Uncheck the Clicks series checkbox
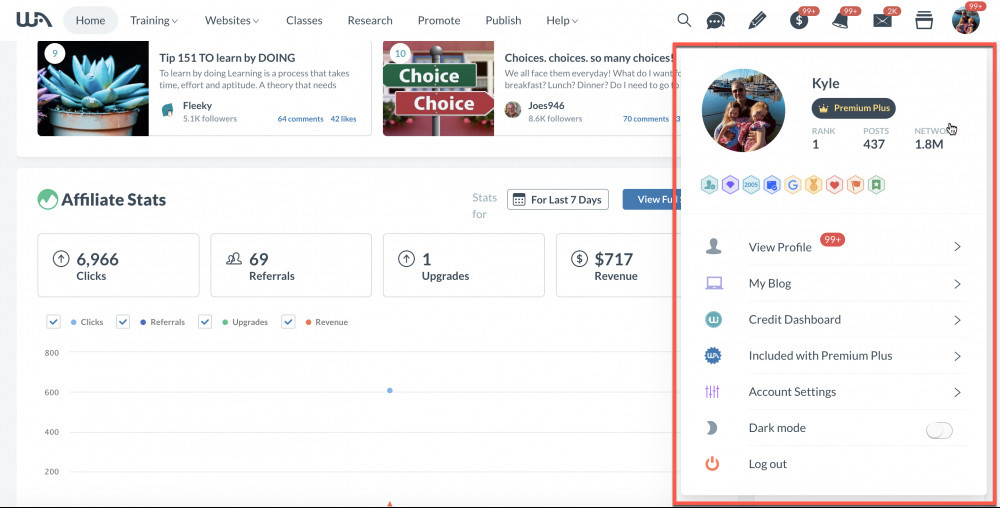The height and width of the screenshot is (508, 1000). tap(54, 322)
